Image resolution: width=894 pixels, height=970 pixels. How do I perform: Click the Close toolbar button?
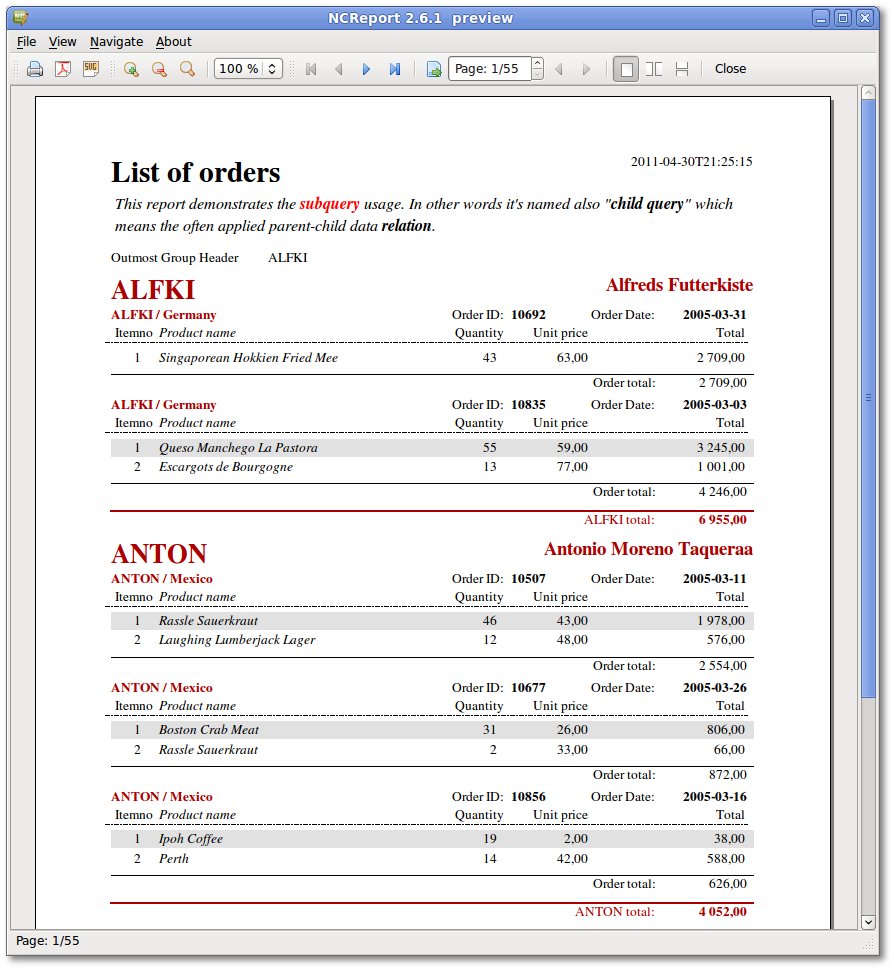[730, 69]
